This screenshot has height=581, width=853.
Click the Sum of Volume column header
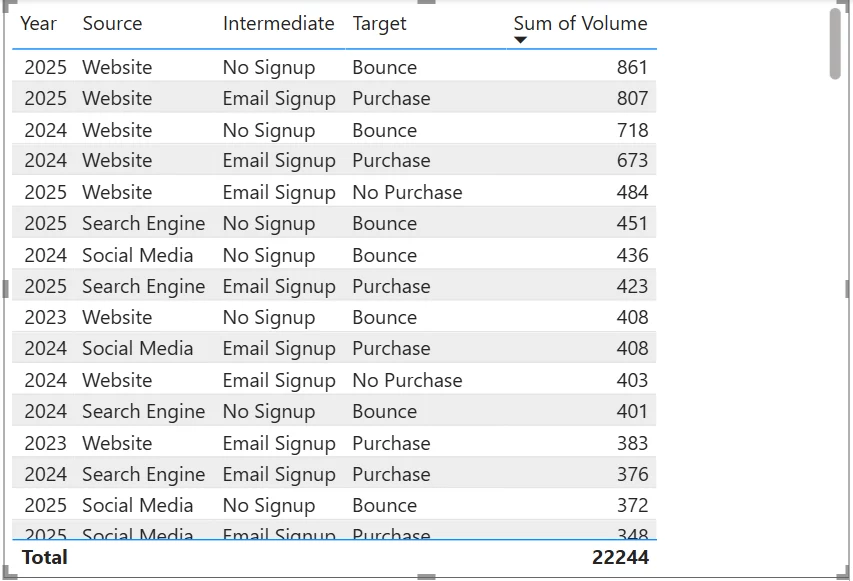tap(580, 23)
